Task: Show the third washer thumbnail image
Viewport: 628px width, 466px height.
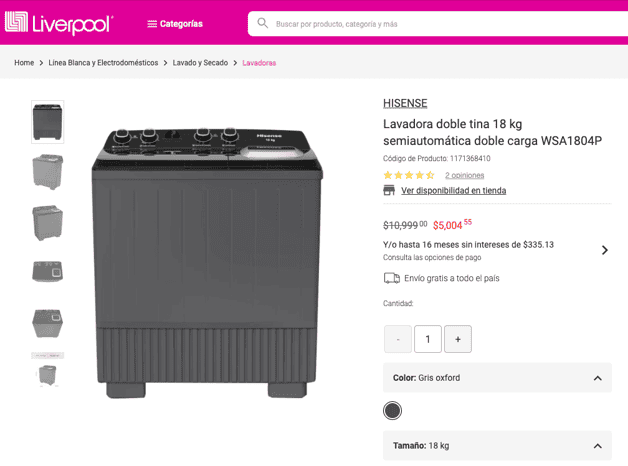Action: point(47,222)
